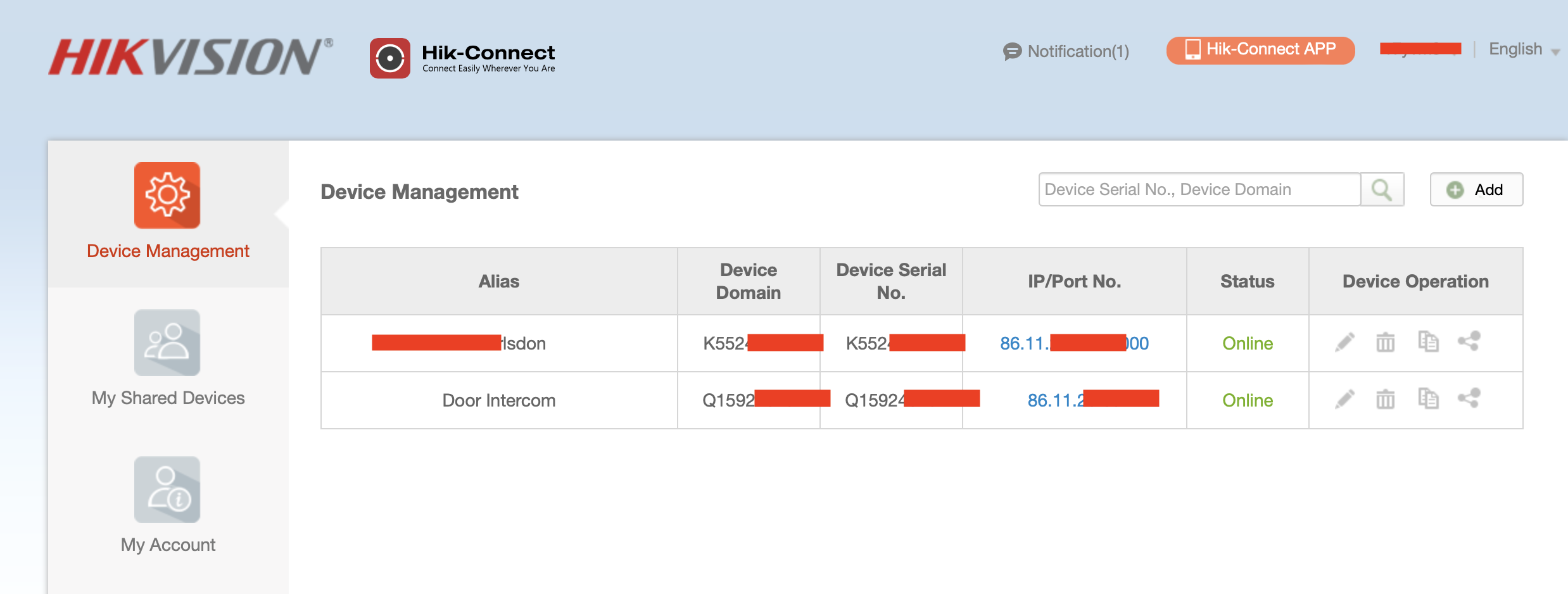Select My Account in the sidebar
The height and width of the screenshot is (594, 1568).
coord(167,543)
